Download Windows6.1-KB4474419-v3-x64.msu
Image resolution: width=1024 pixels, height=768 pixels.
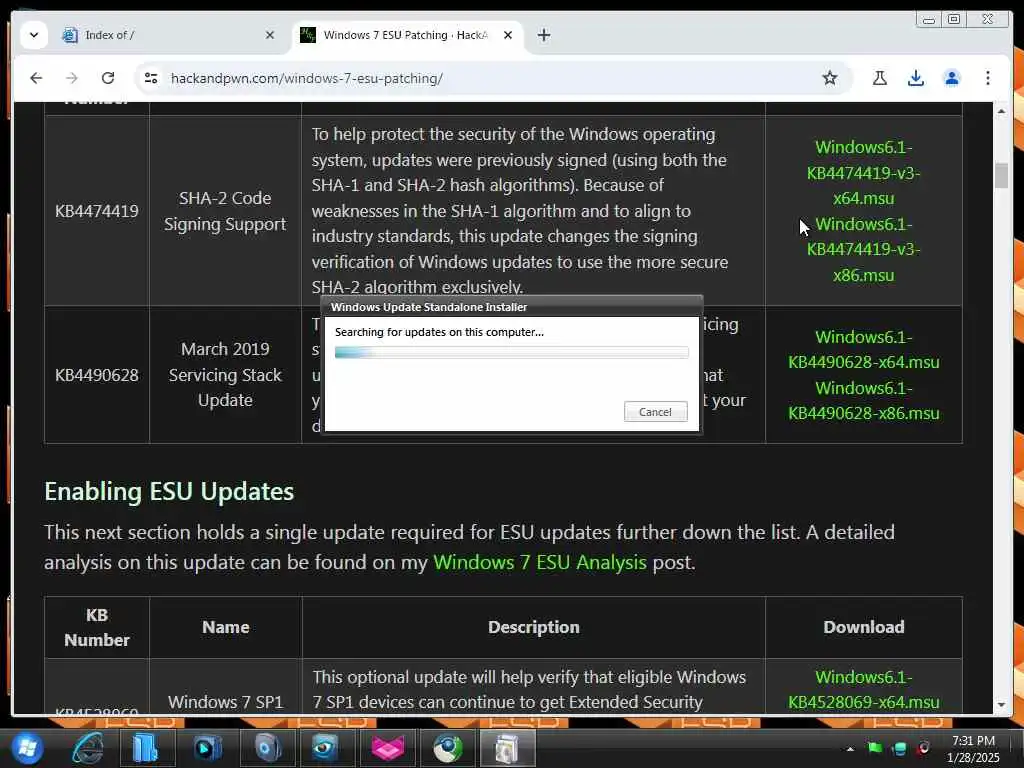(x=863, y=172)
